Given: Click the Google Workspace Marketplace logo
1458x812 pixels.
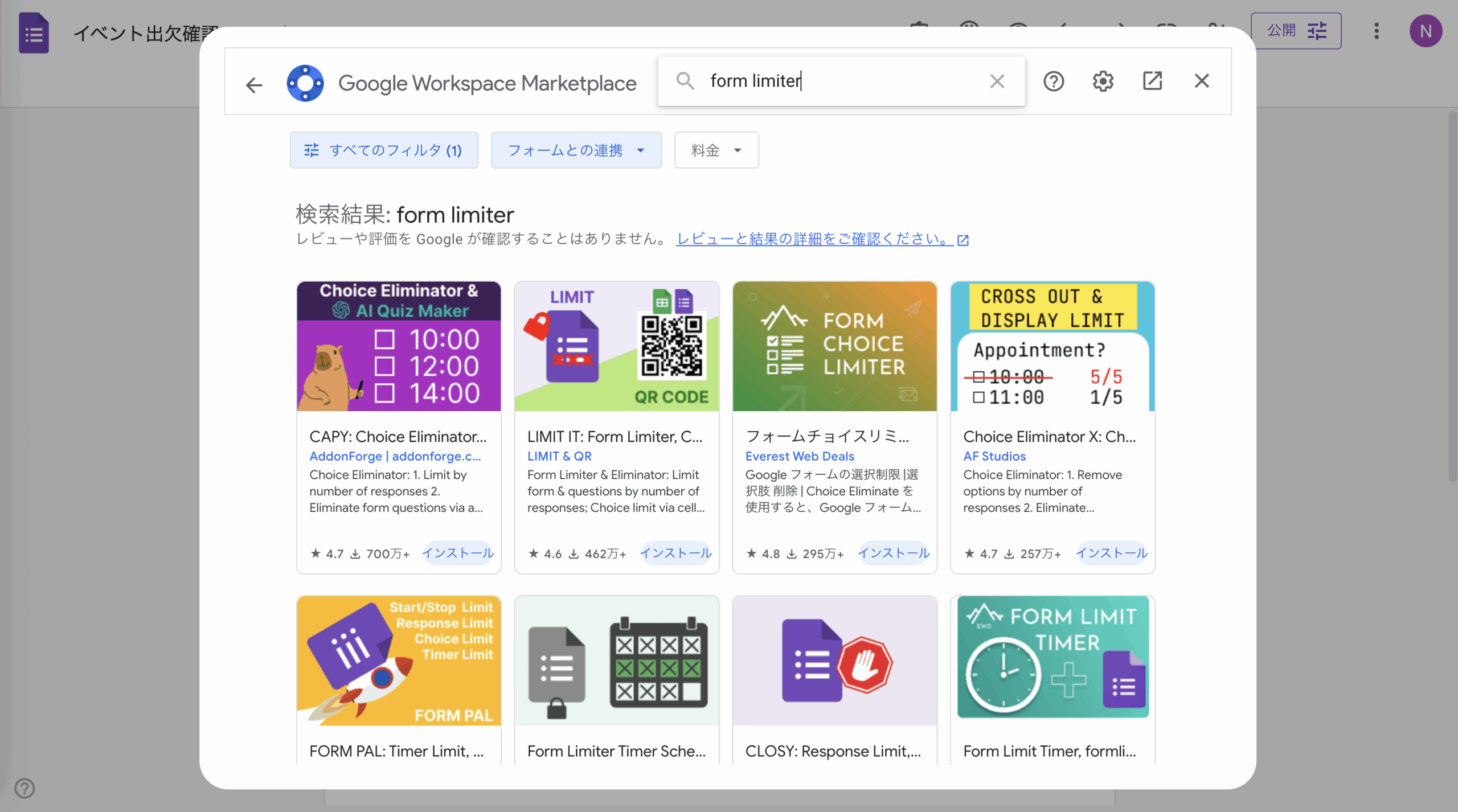Looking at the screenshot, I should tap(305, 83).
